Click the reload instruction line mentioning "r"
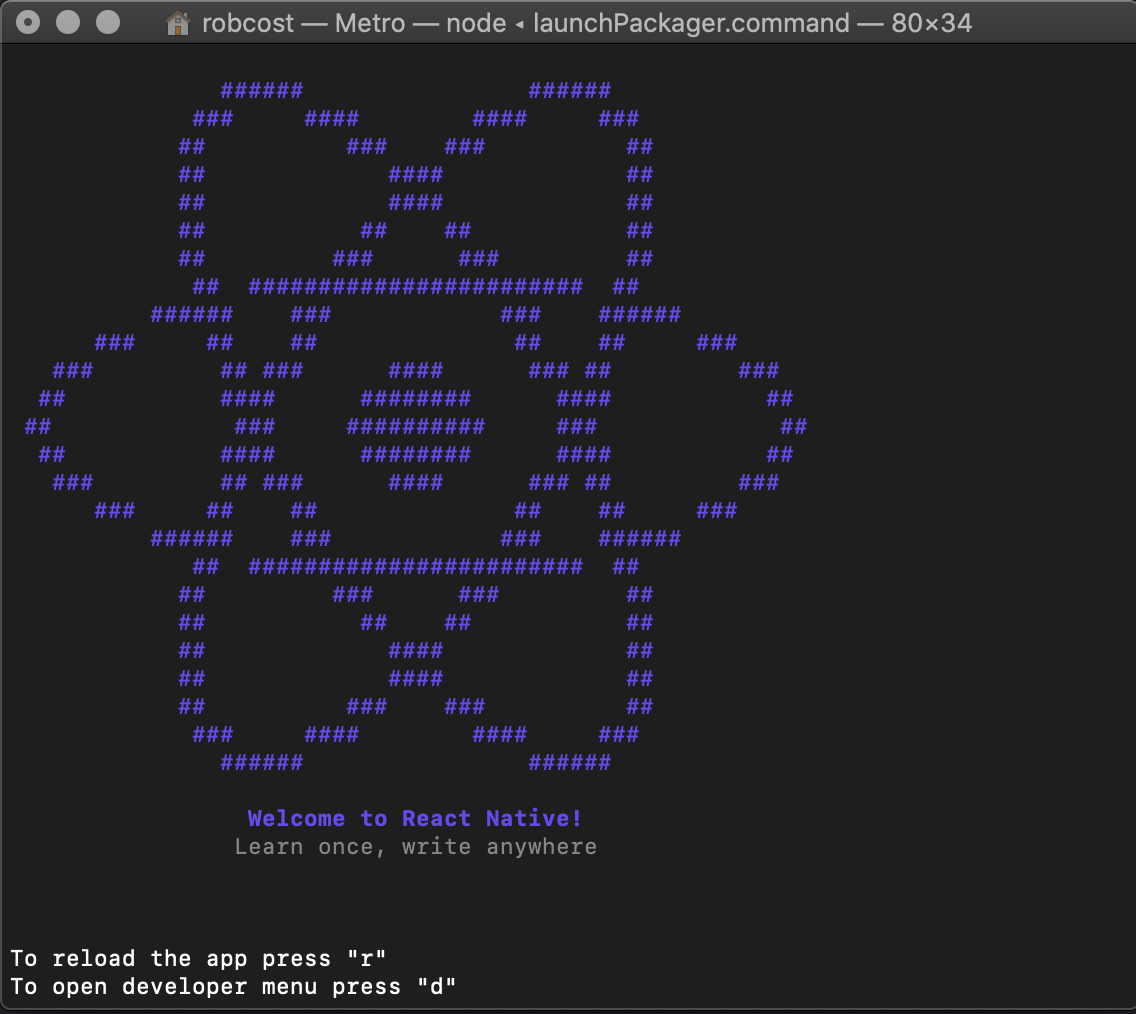Screen dimensions: 1136x1014 click(200, 958)
